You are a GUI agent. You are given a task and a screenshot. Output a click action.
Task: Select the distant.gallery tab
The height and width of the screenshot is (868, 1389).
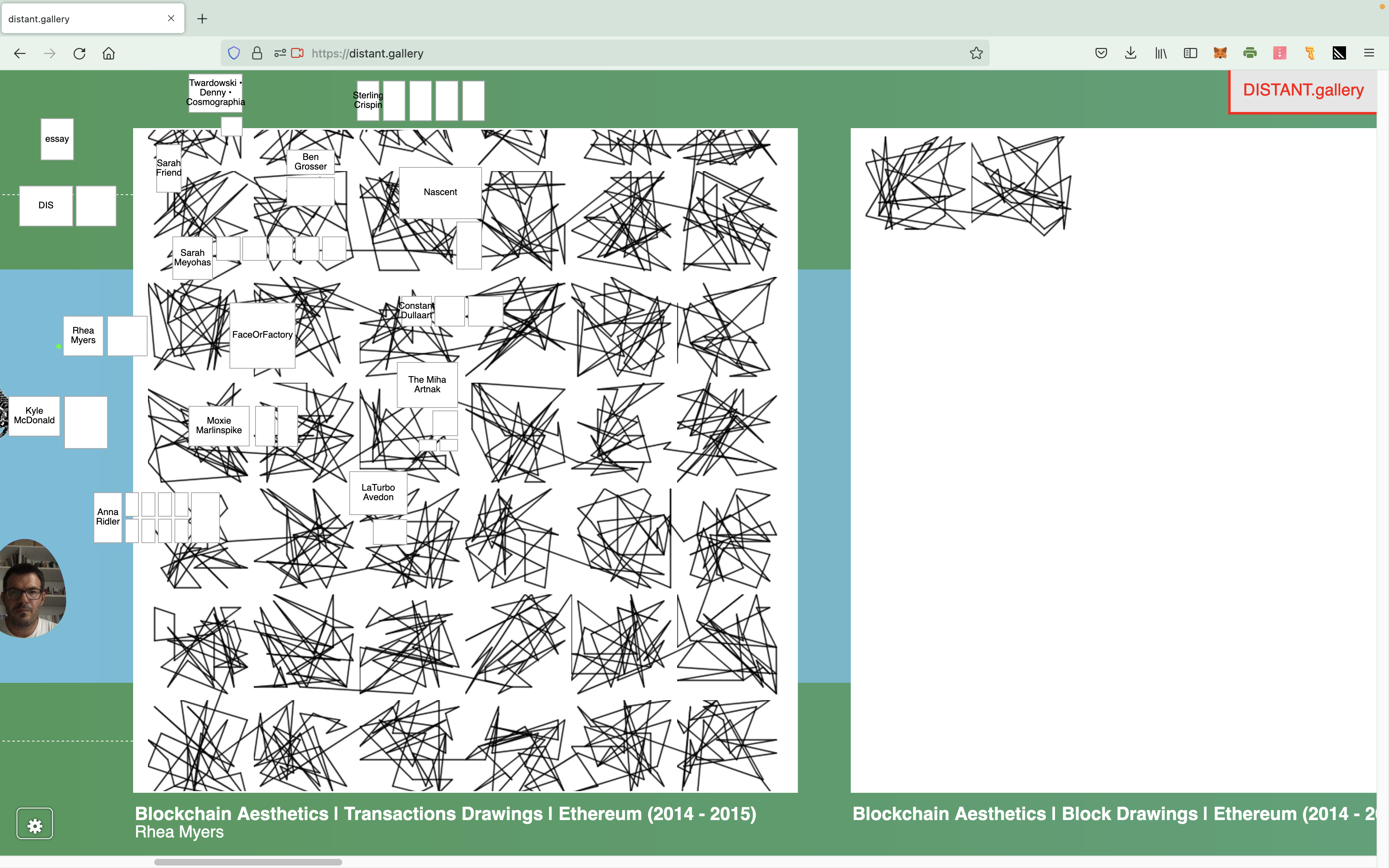tap(93, 19)
